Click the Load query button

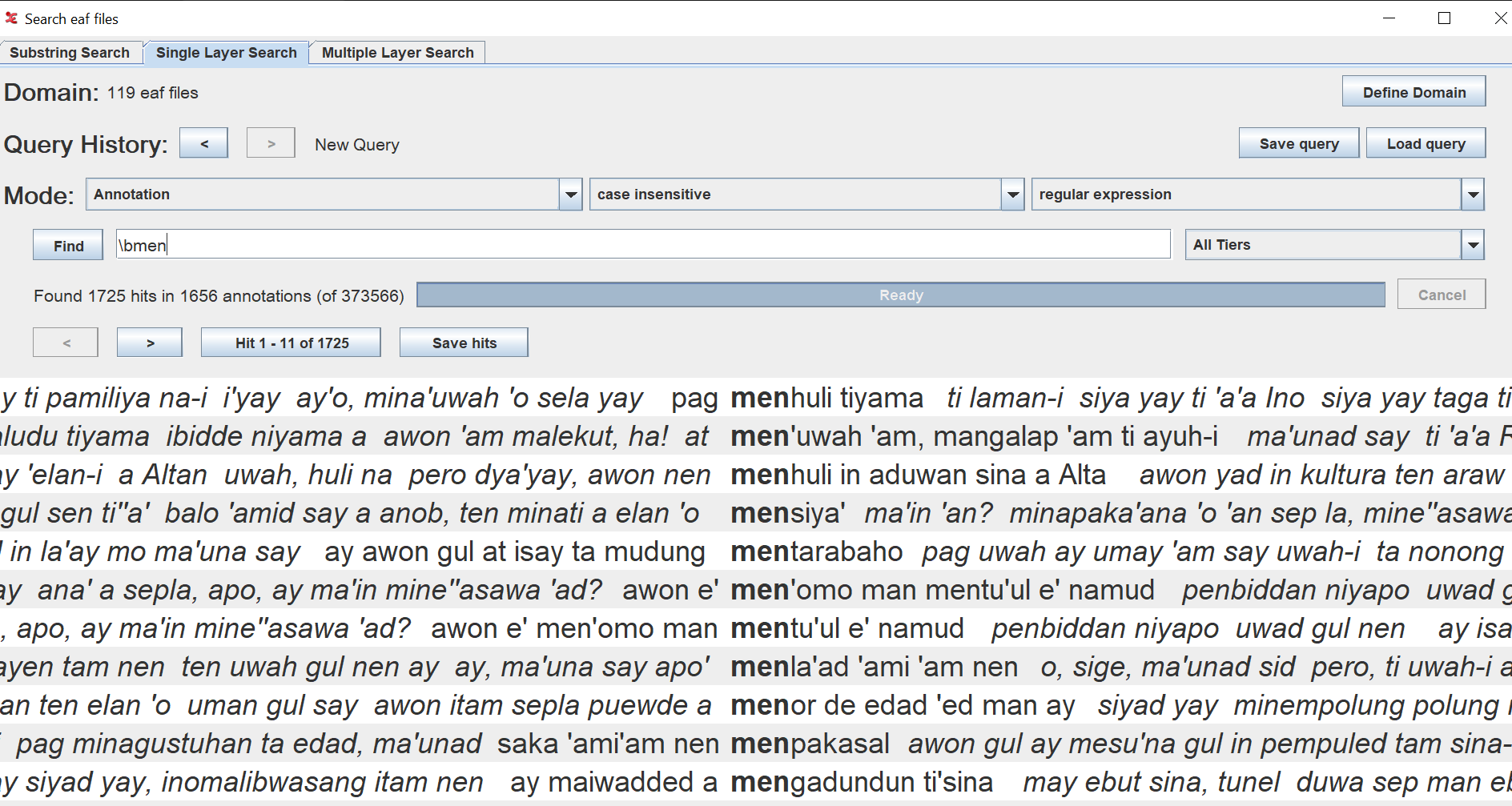pos(1426,143)
